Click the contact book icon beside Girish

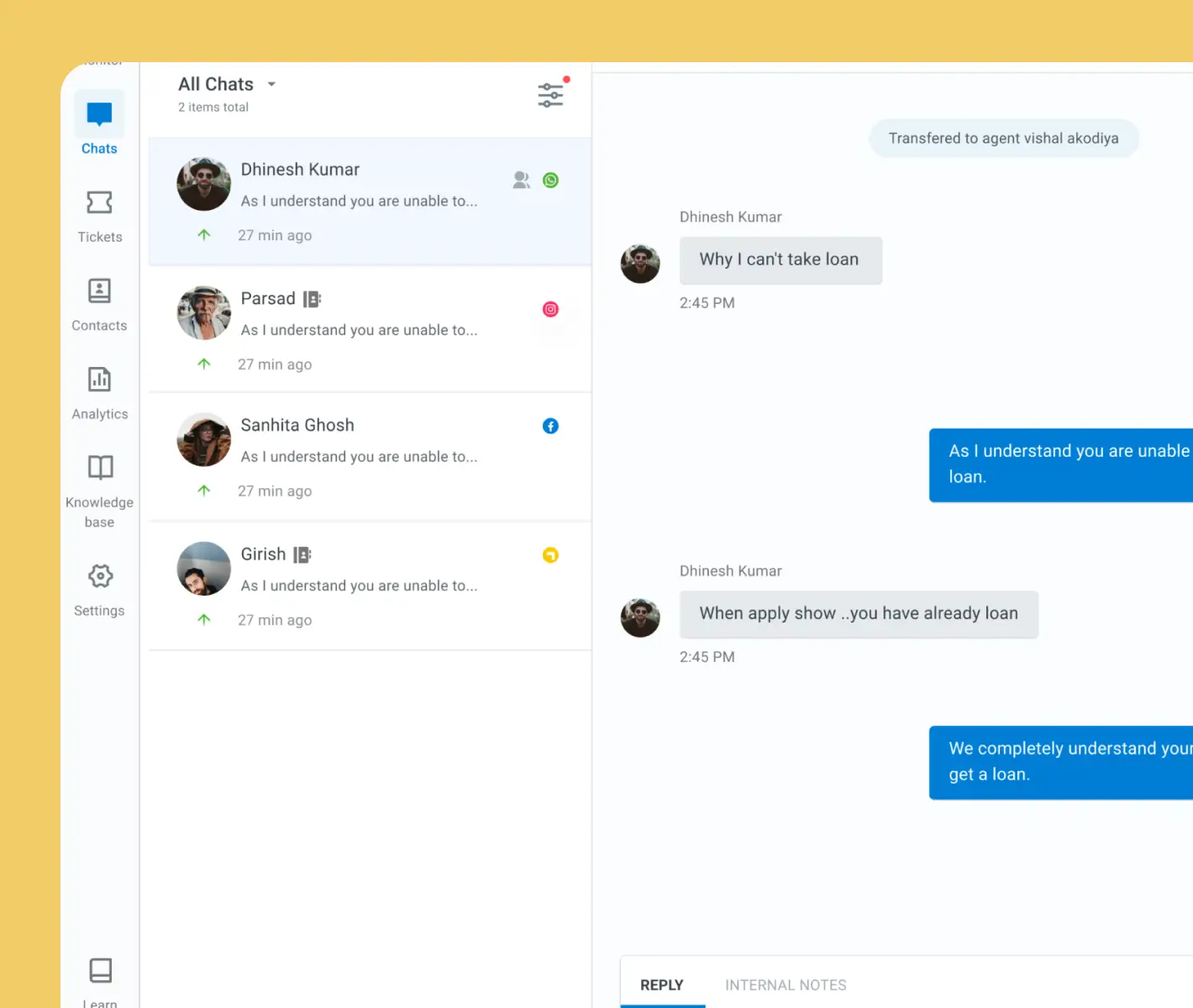(302, 554)
